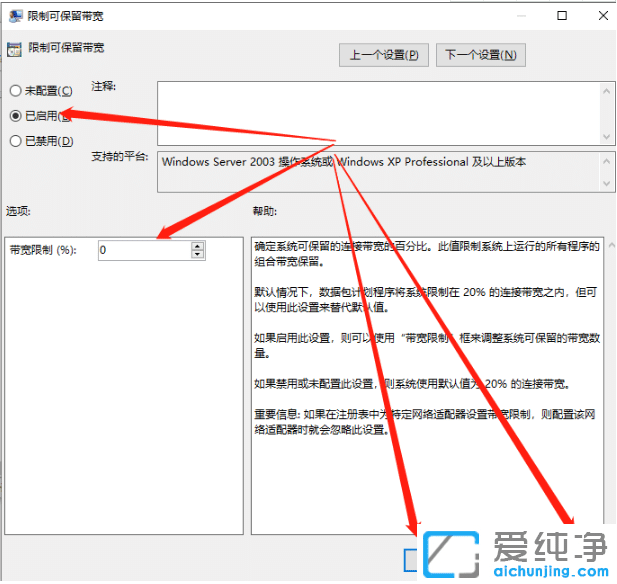This screenshot has width=617, height=584.
Task: Click the 支持的平台 text box
Action: tap(380, 172)
